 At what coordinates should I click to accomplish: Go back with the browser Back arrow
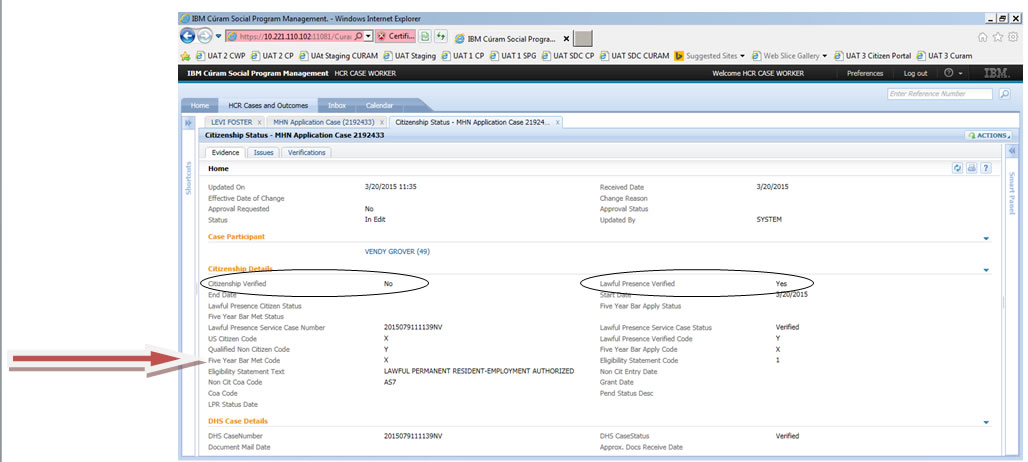tap(188, 37)
